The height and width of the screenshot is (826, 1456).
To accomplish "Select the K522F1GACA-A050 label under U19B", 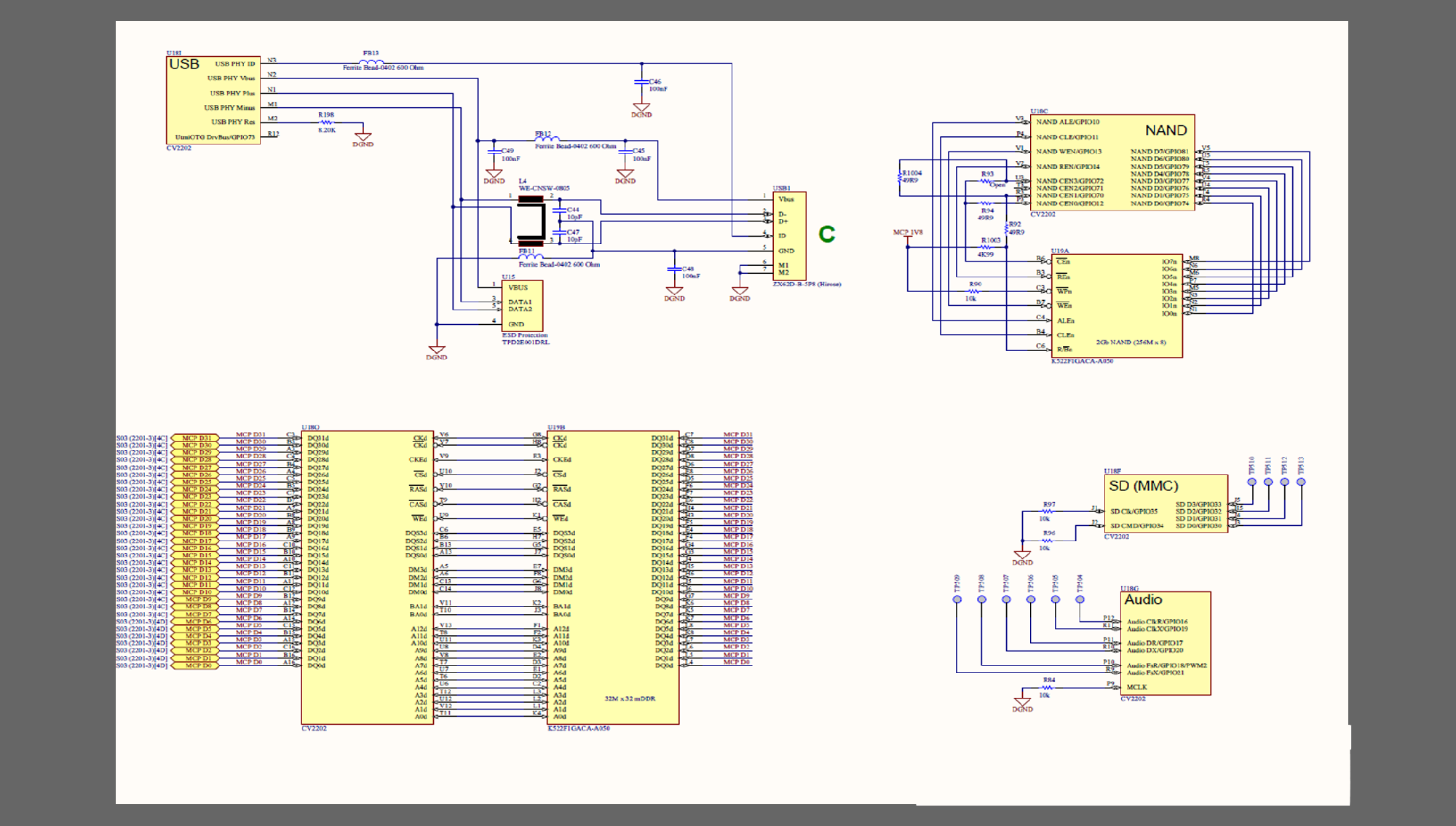I will (x=579, y=728).
